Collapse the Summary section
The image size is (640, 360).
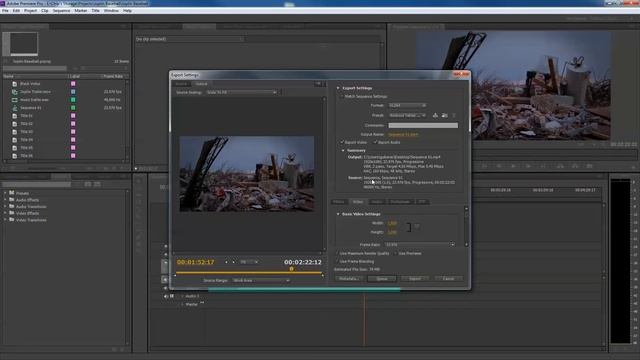pos(343,151)
